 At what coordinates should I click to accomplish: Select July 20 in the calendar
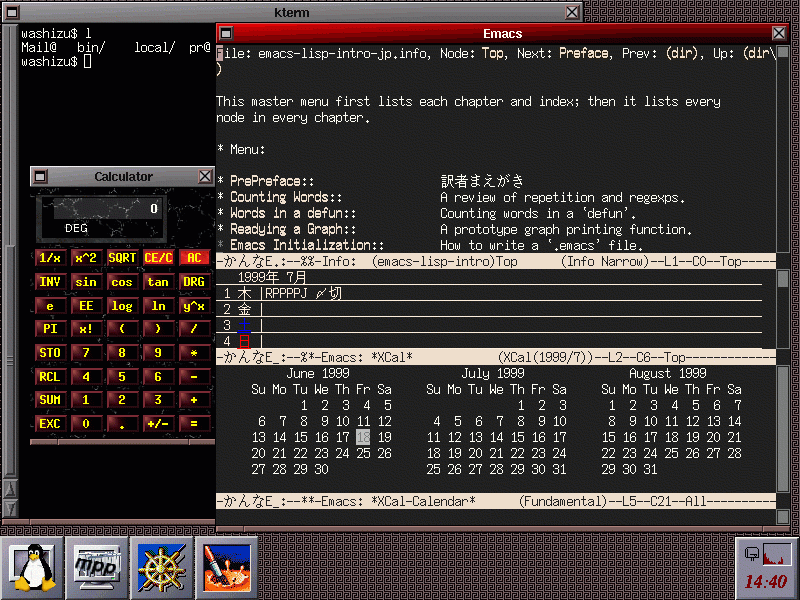point(476,453)
